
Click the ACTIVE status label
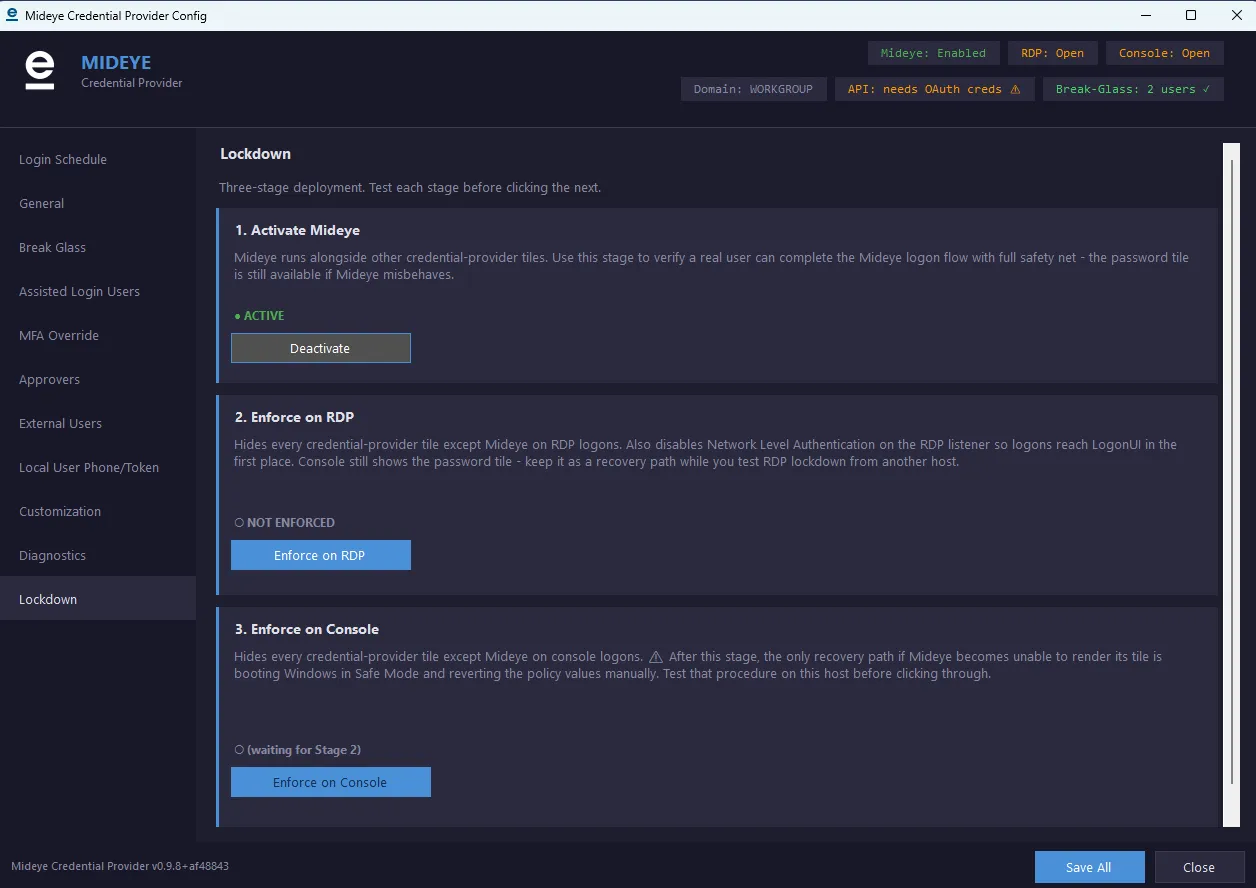(260, 315)
